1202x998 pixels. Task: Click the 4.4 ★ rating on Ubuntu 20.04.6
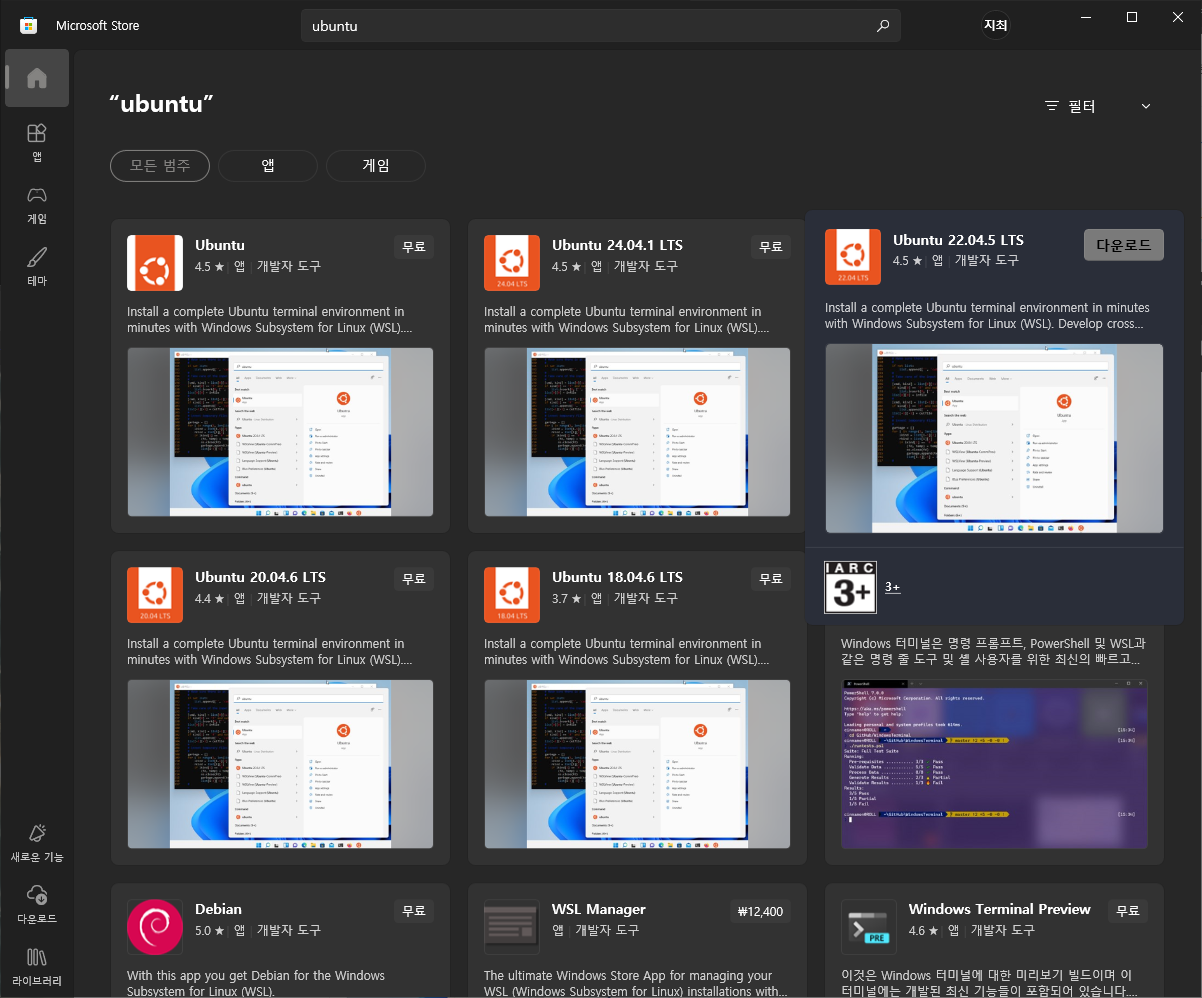click(x=209, y=599)
